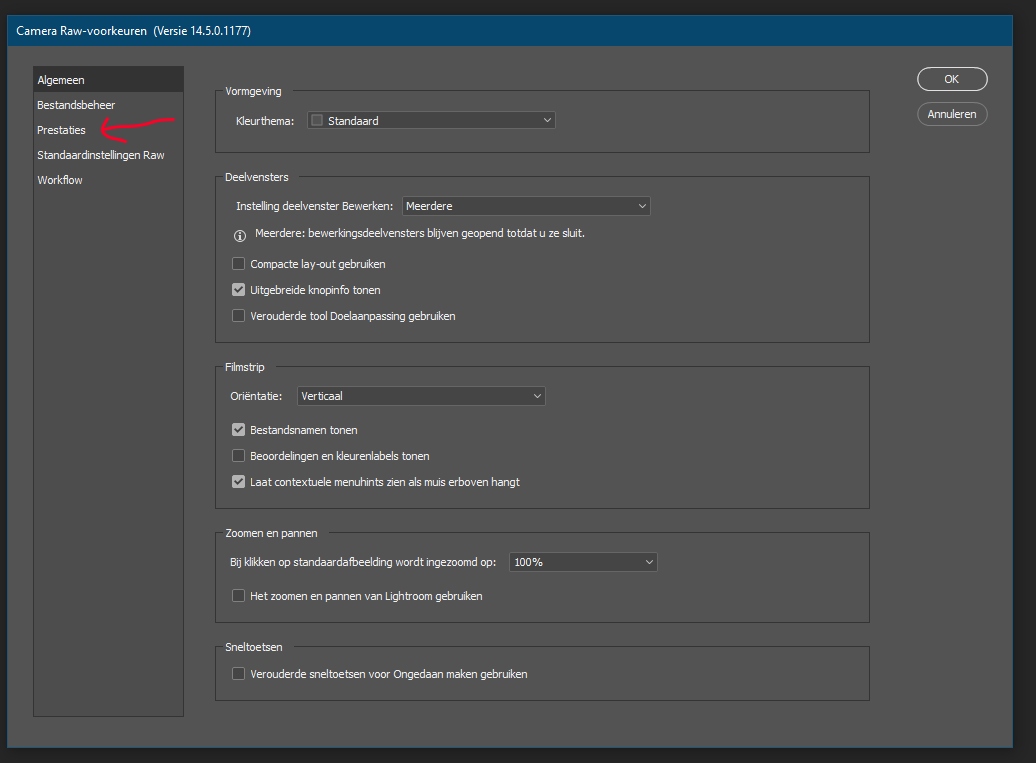This screenshot has height=763, width=1036.
Task: Click the 'Meerdere: bewerkingsdeelvensters blijven geopend' hint text
Action: click(x=420, y=233)
